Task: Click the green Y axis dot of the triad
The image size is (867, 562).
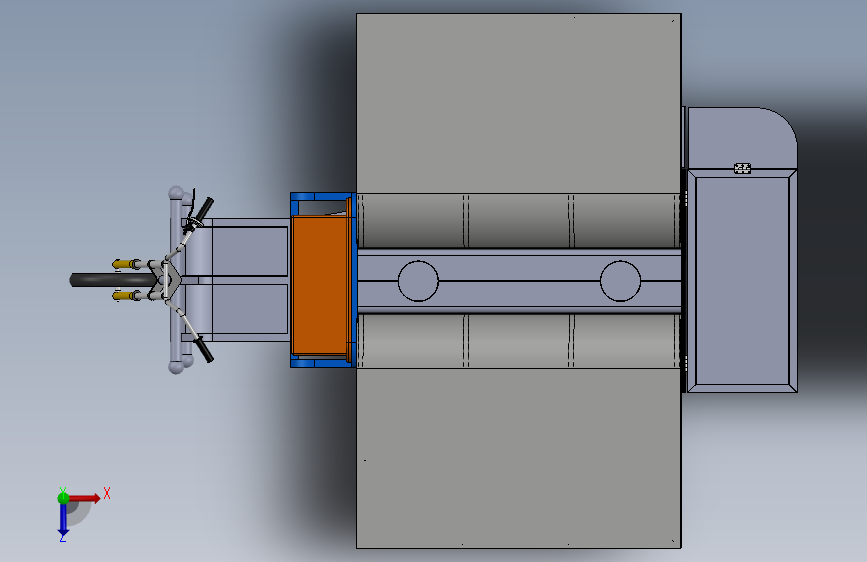Action: pyautogui.click(x=63, y=498)
